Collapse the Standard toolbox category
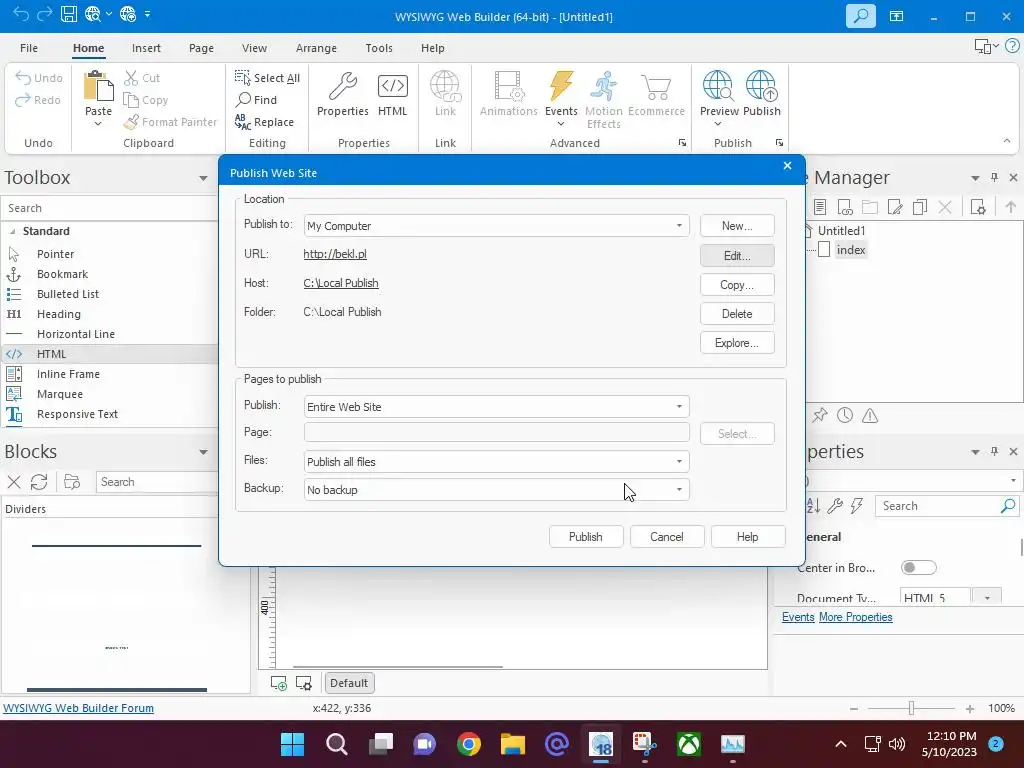 click(x=12, y=231)
